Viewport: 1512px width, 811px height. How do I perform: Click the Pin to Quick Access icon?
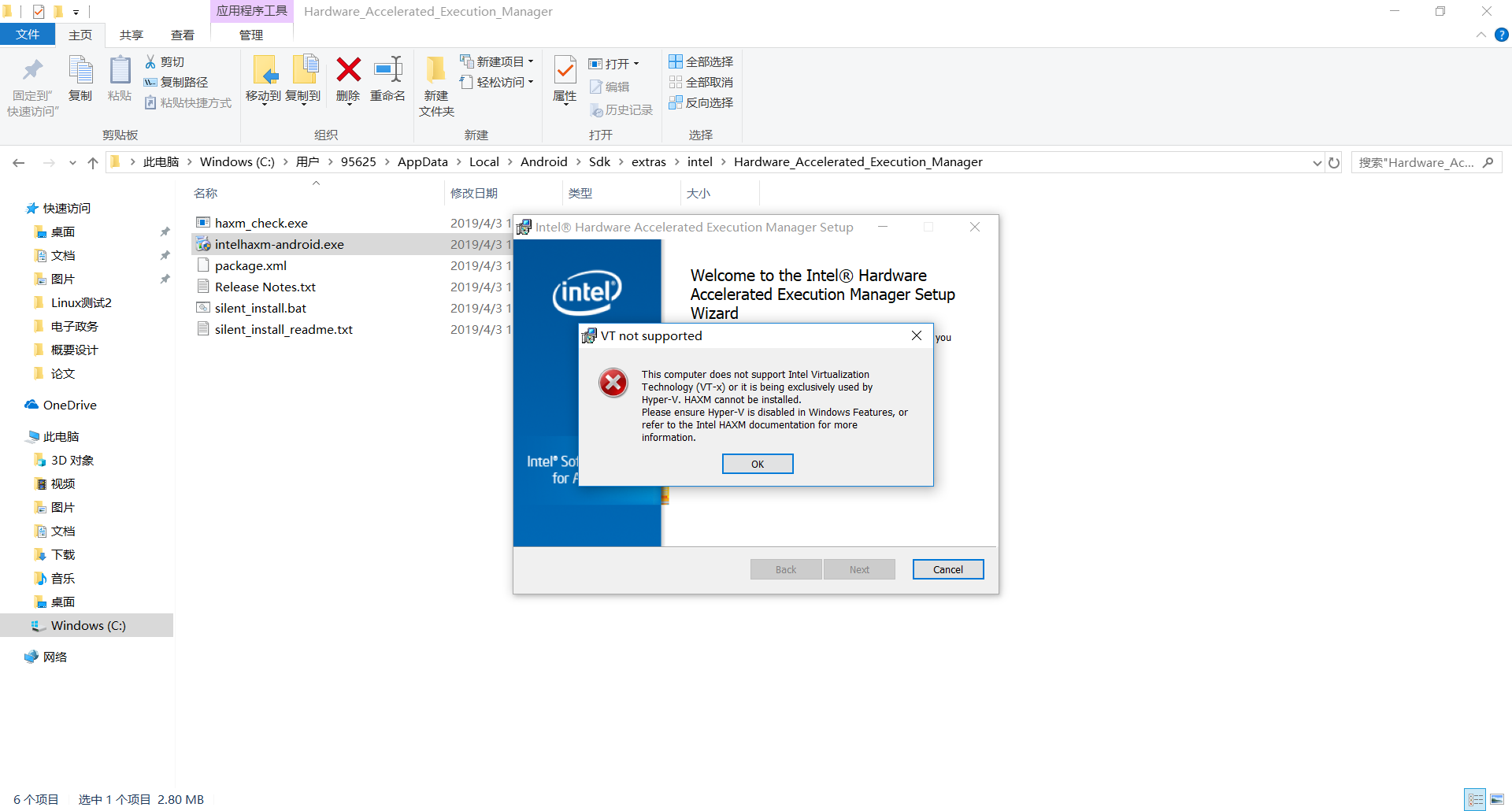click(32, 70)
